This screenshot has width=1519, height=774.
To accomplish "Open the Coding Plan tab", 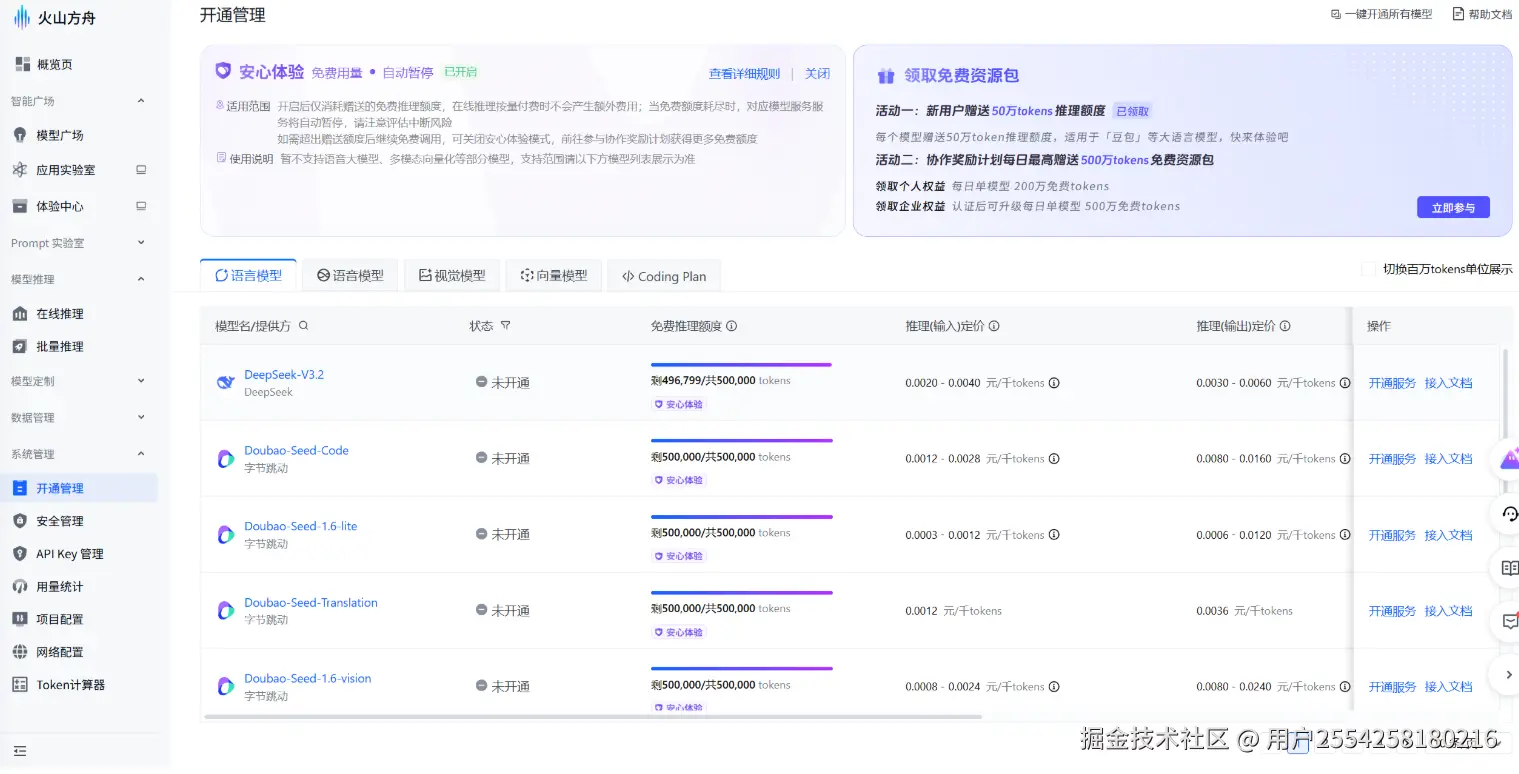I will pyautogui.click(x=664, y=277).
